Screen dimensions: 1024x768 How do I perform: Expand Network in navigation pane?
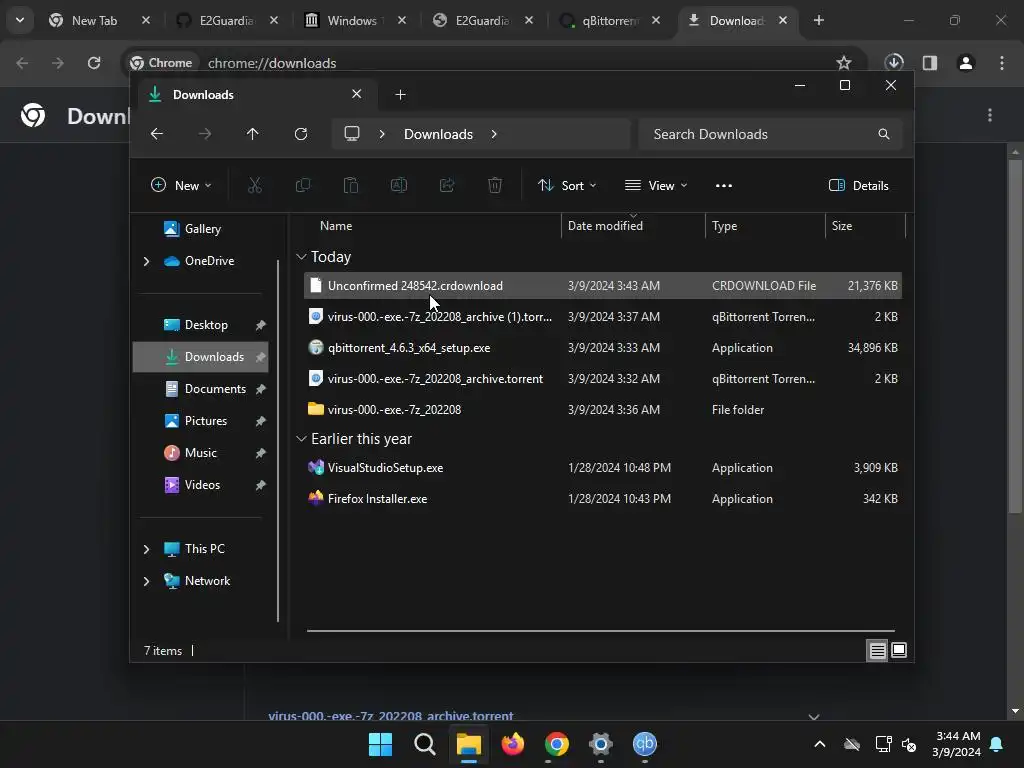[146, 581]
